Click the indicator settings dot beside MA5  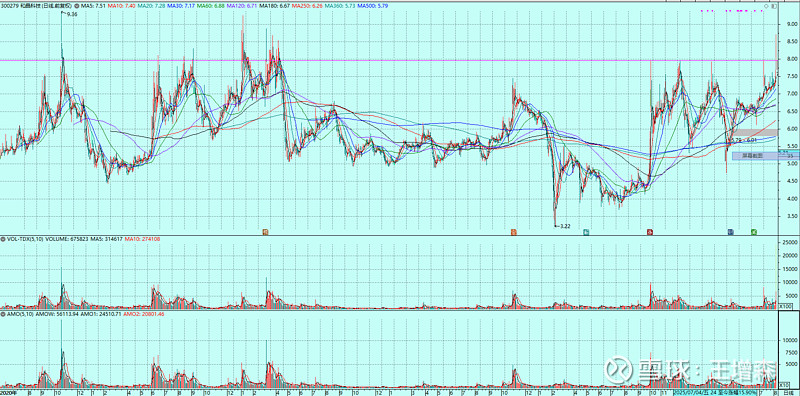(x=77, y=6)
